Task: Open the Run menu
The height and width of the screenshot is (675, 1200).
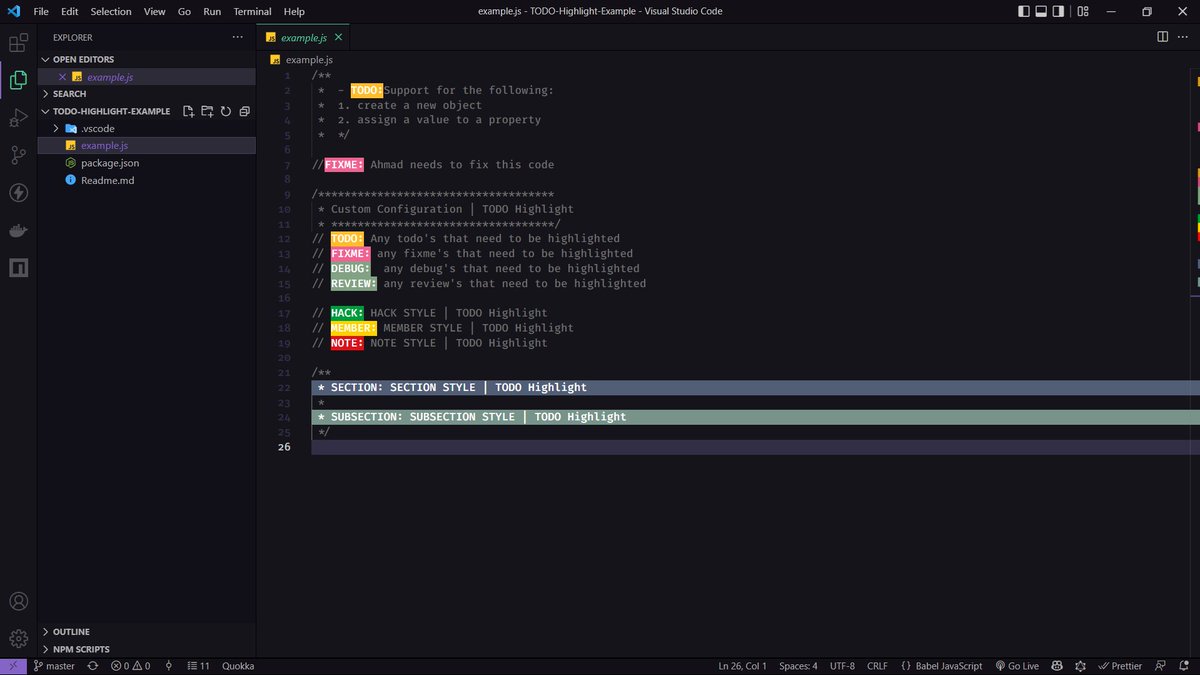Action: 212,12
